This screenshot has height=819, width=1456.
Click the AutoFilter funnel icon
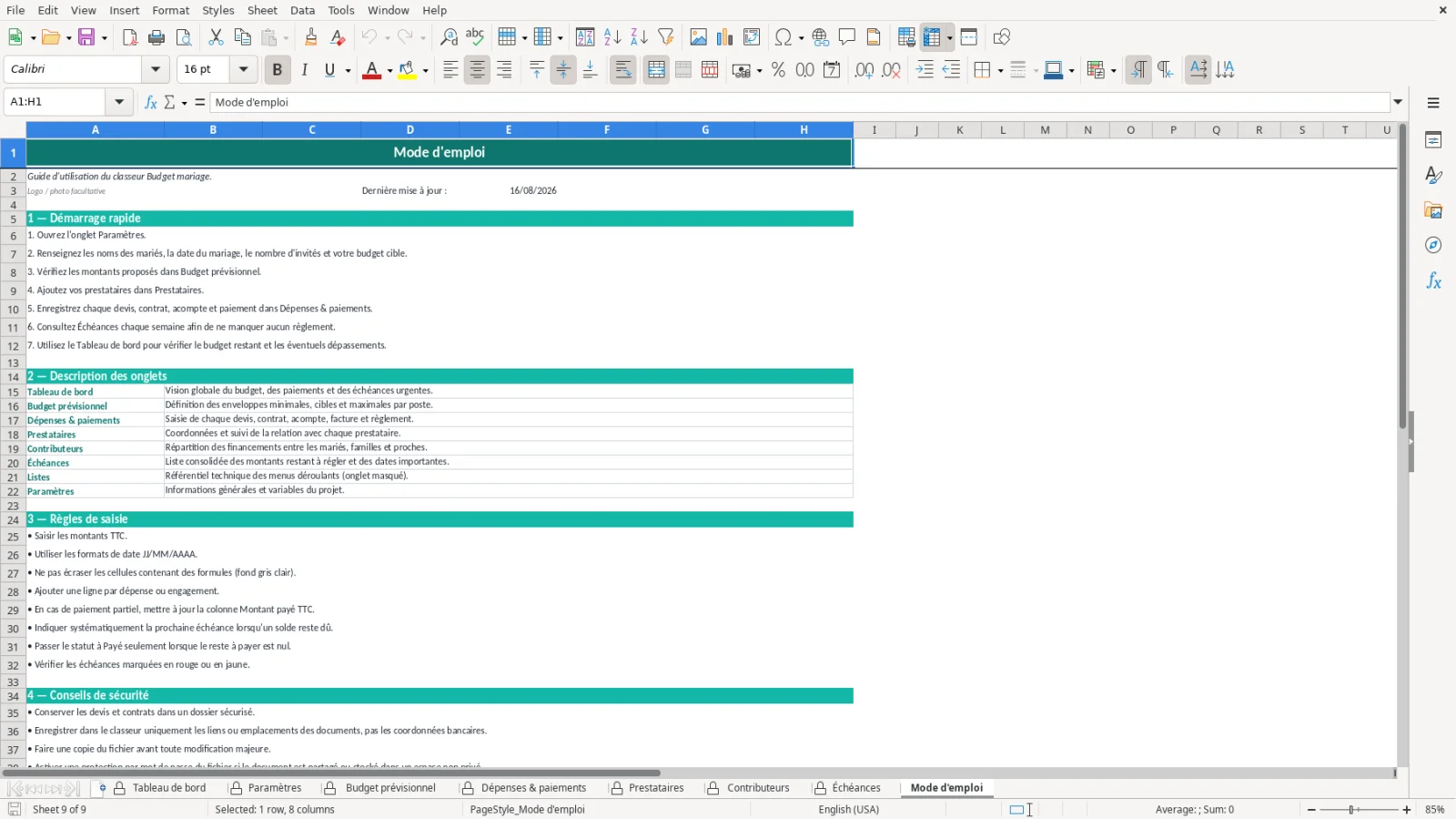(x=666, y=37)
